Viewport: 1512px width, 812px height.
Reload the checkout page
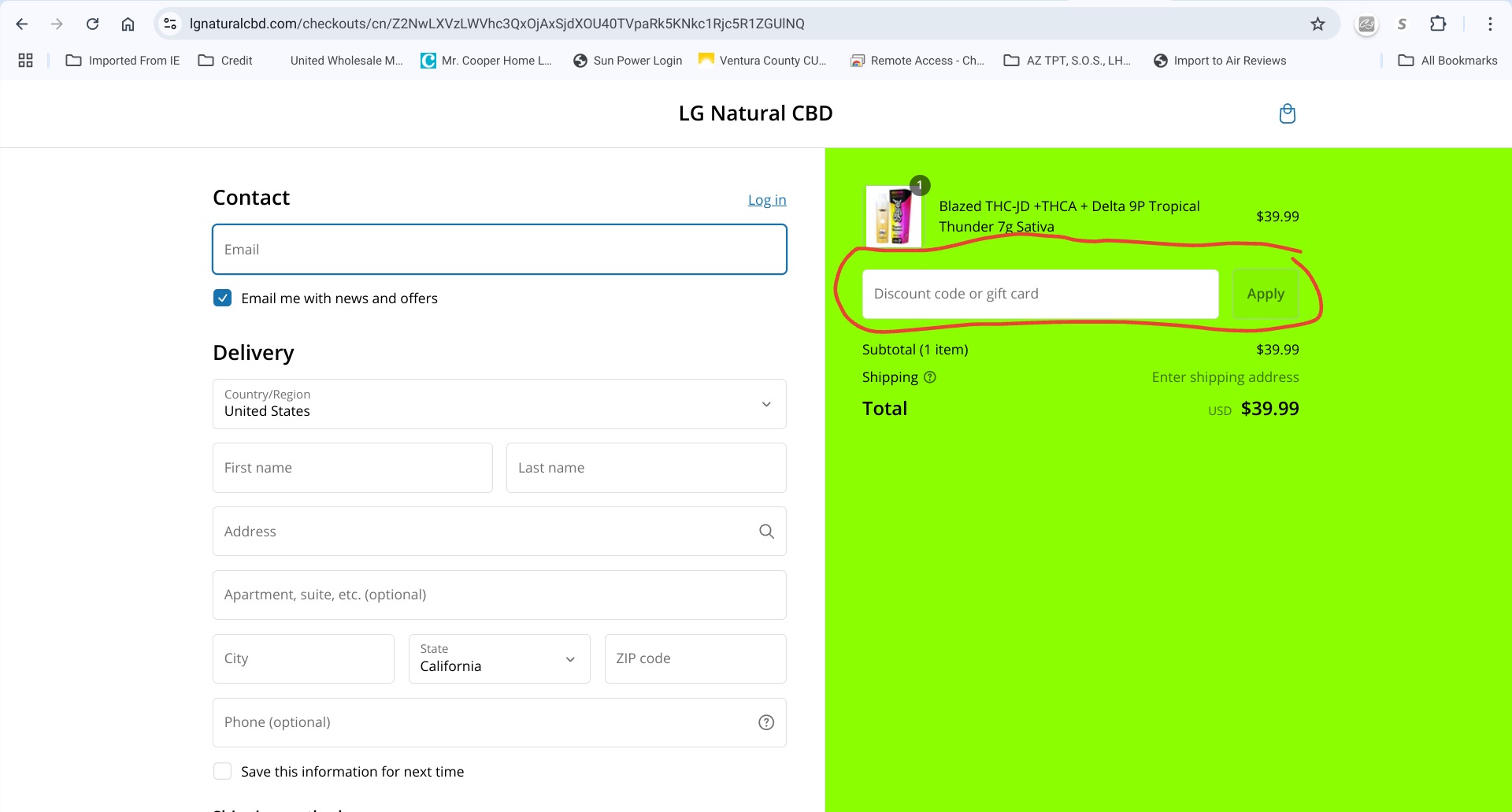click(92, 24)
